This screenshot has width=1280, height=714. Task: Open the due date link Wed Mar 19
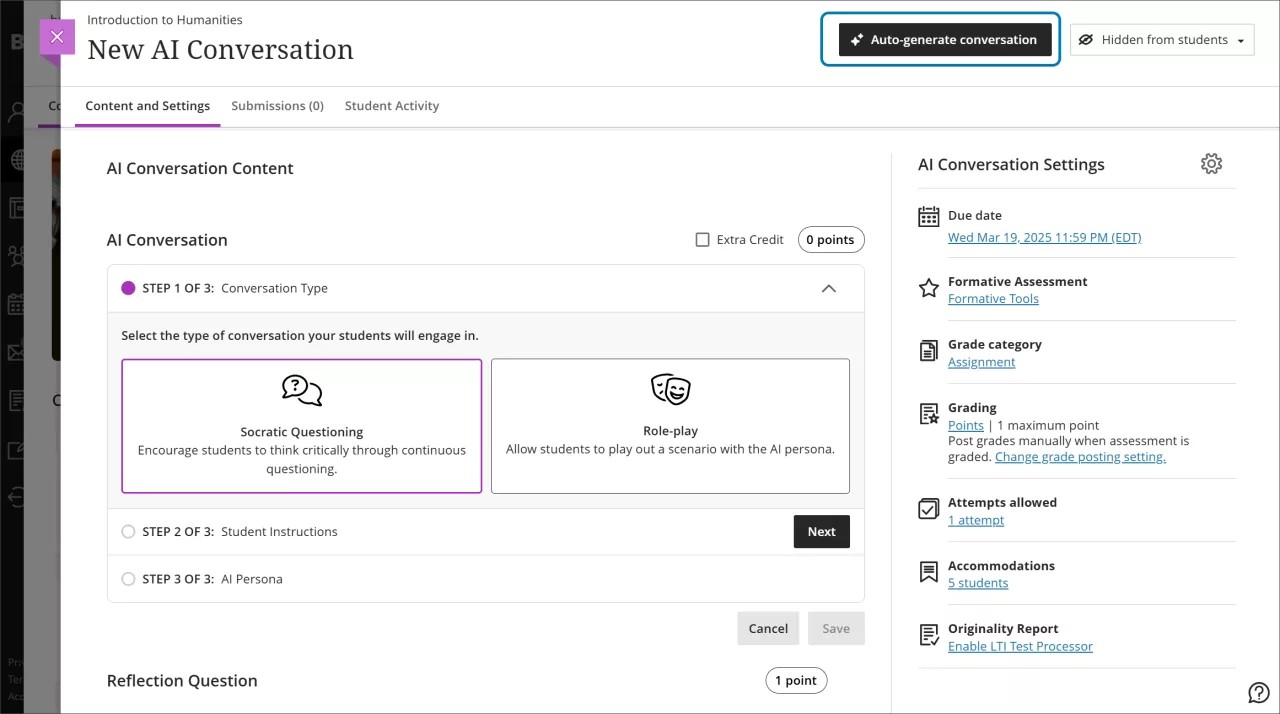[x=1044, y=237]
